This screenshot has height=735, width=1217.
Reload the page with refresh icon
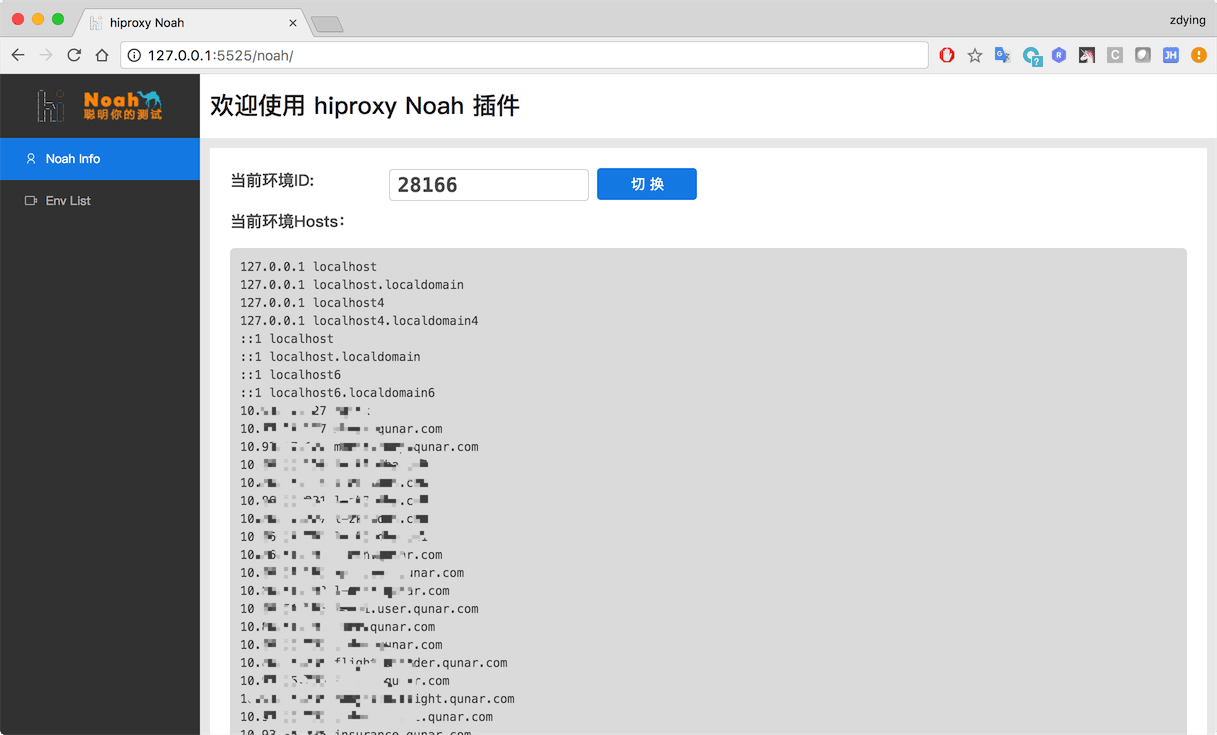pos(74,55)
